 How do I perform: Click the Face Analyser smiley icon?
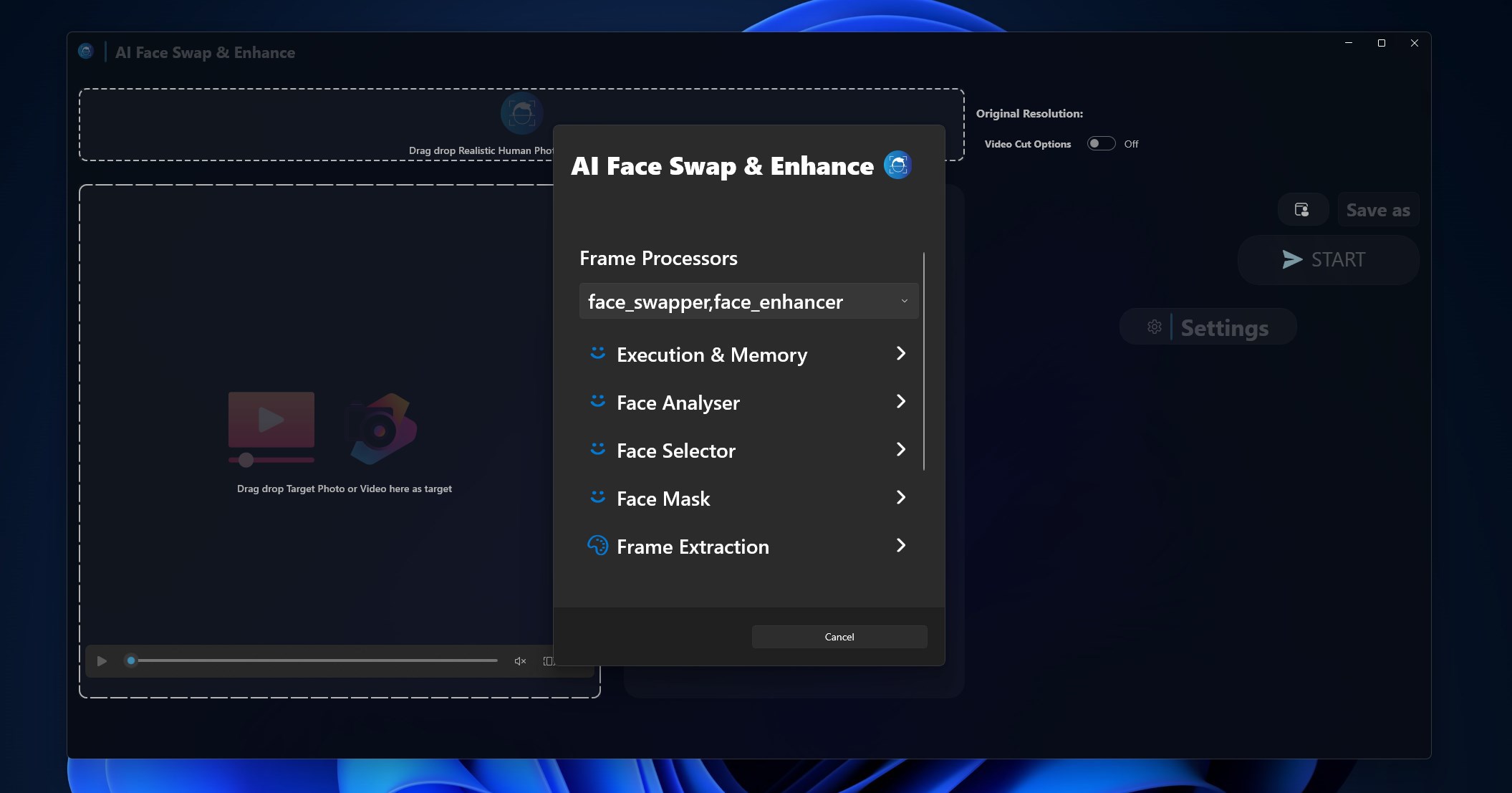click(x=597, y=401)
